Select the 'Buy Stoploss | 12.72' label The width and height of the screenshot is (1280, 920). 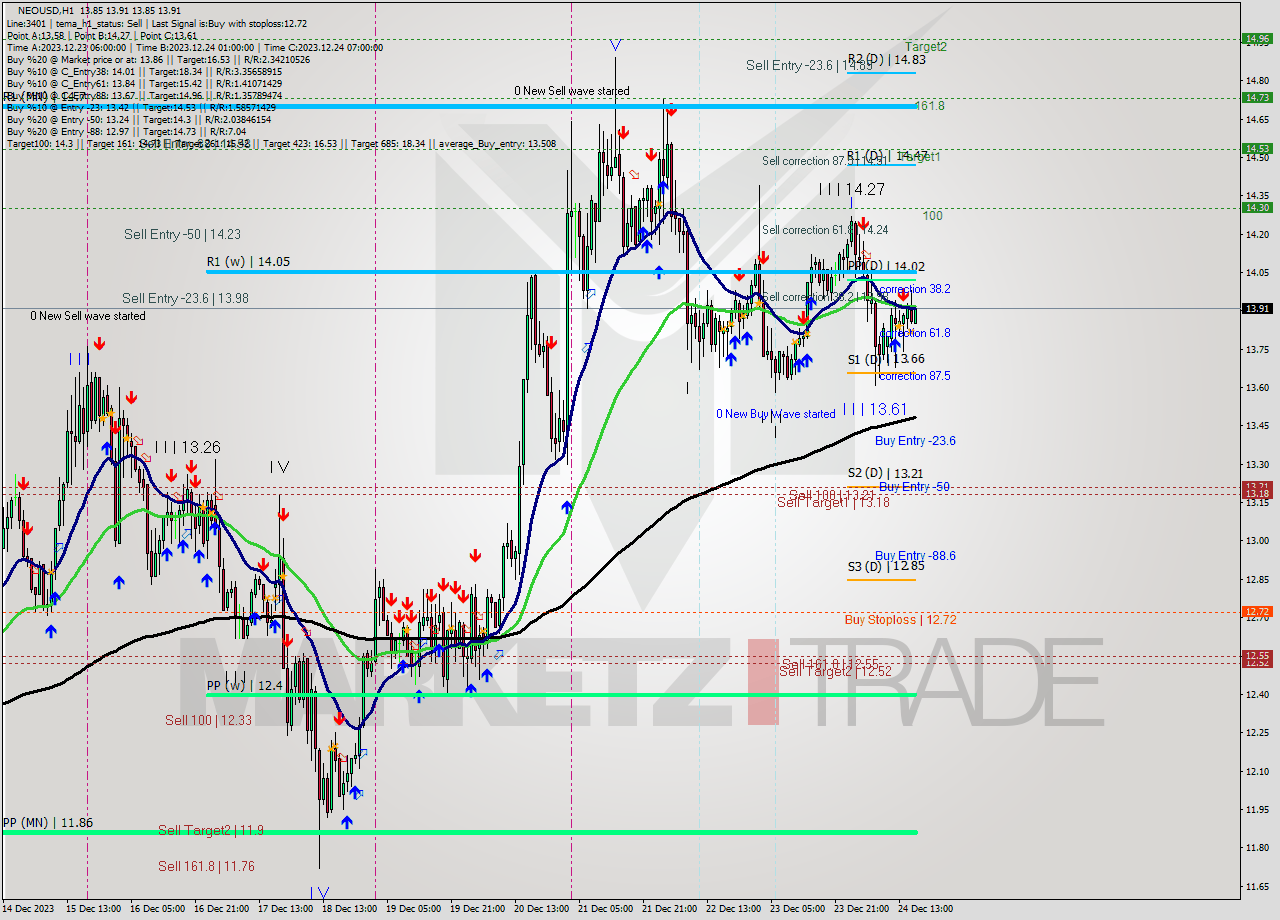pos(900,619)
